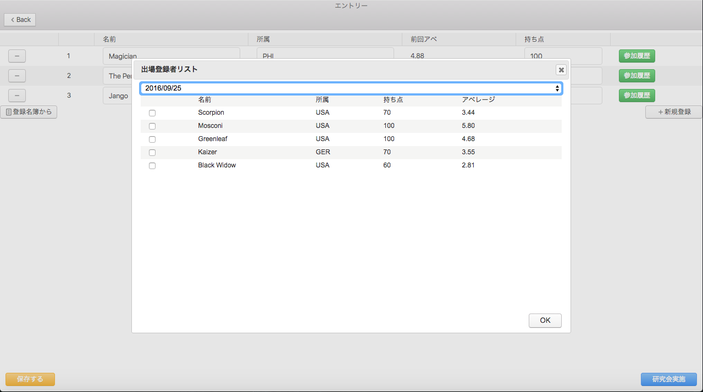The height and width of the screenshot is (392, 703).
Task: Click the Kaizer name text
Action: (207, 152)
